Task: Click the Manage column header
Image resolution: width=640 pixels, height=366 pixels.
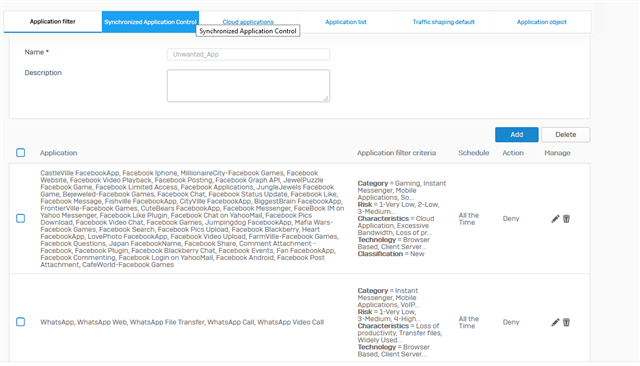Action: pos(557,153)
